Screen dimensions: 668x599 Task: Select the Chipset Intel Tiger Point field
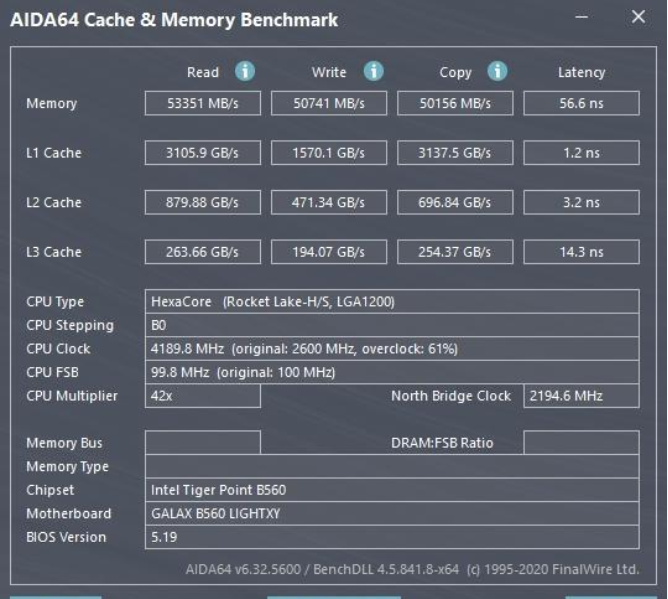392,490
